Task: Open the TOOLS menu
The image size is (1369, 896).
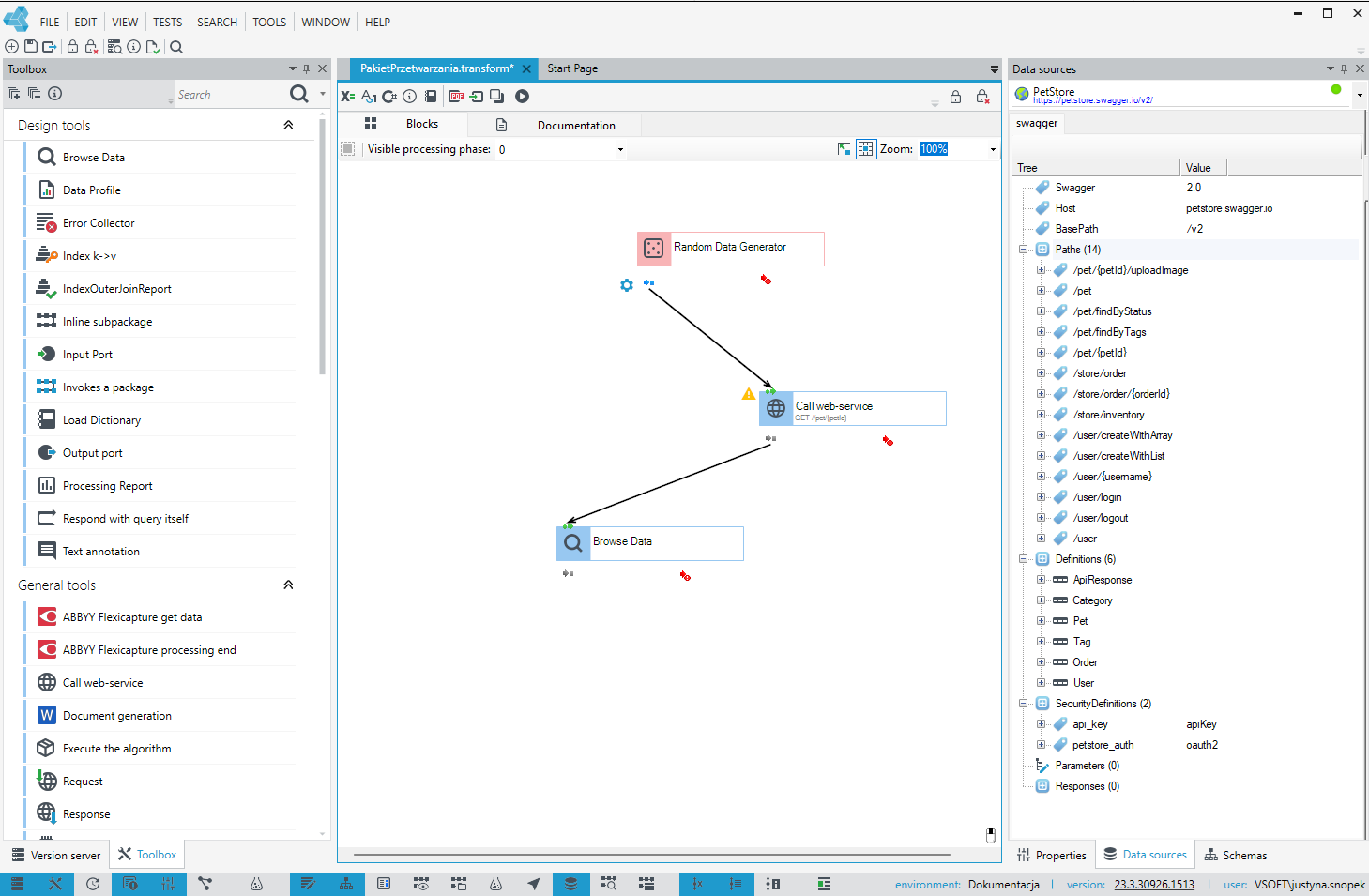Action: [x=269, y=22]
